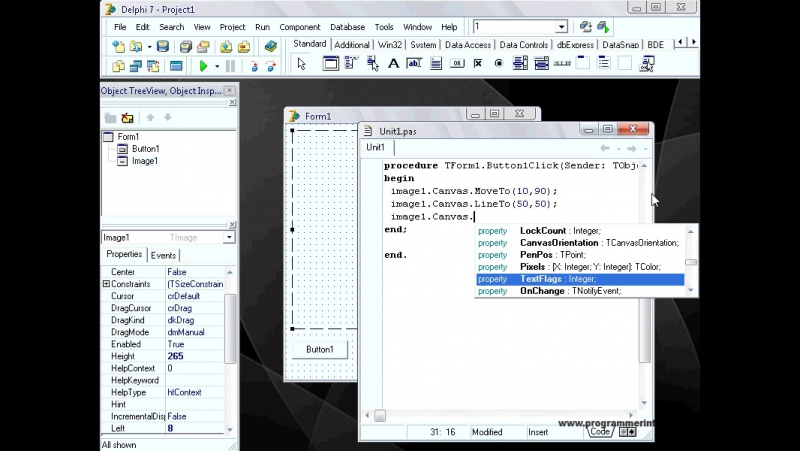Select the Frames component icon
Viewport: 800px width, 451px height.
pyautogui.click(x=331, y=64)
